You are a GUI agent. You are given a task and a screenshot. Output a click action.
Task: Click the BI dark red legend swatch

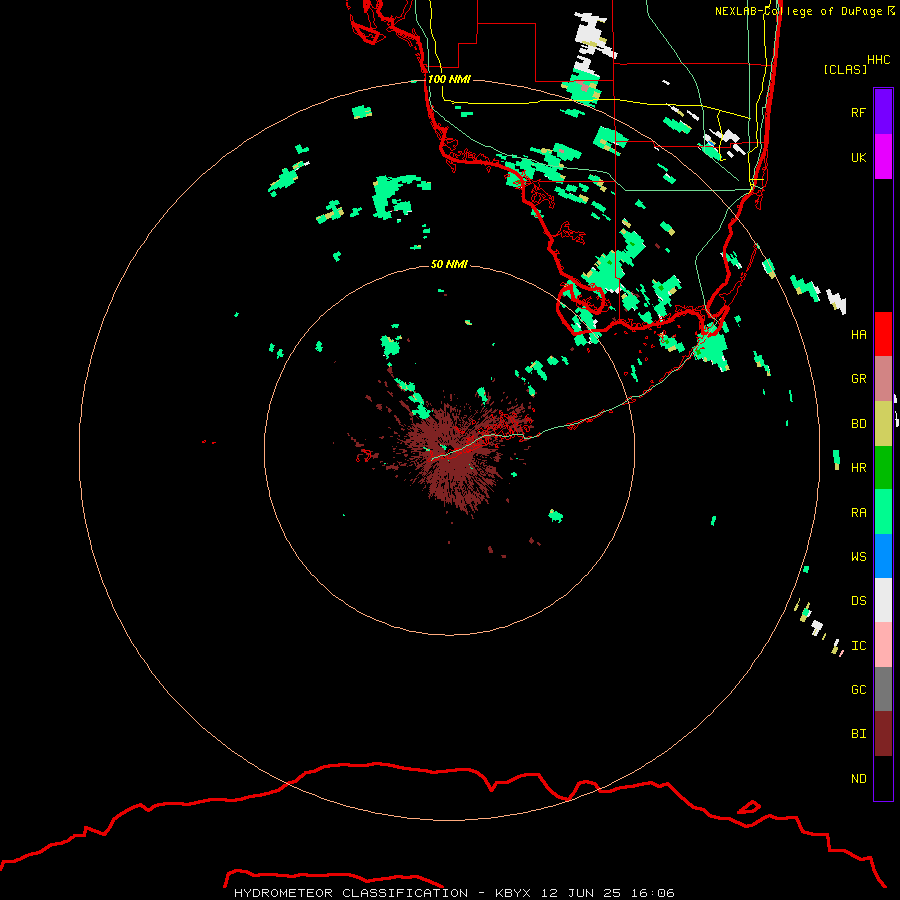(x=883, y=734)
